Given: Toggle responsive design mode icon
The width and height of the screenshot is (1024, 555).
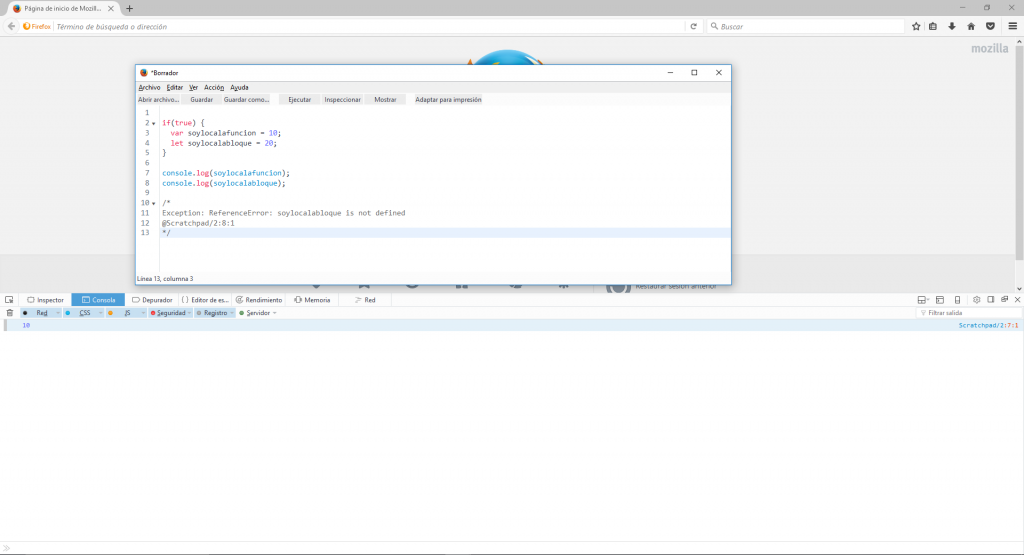Looking at the screenshot, I should click(957, 300).
